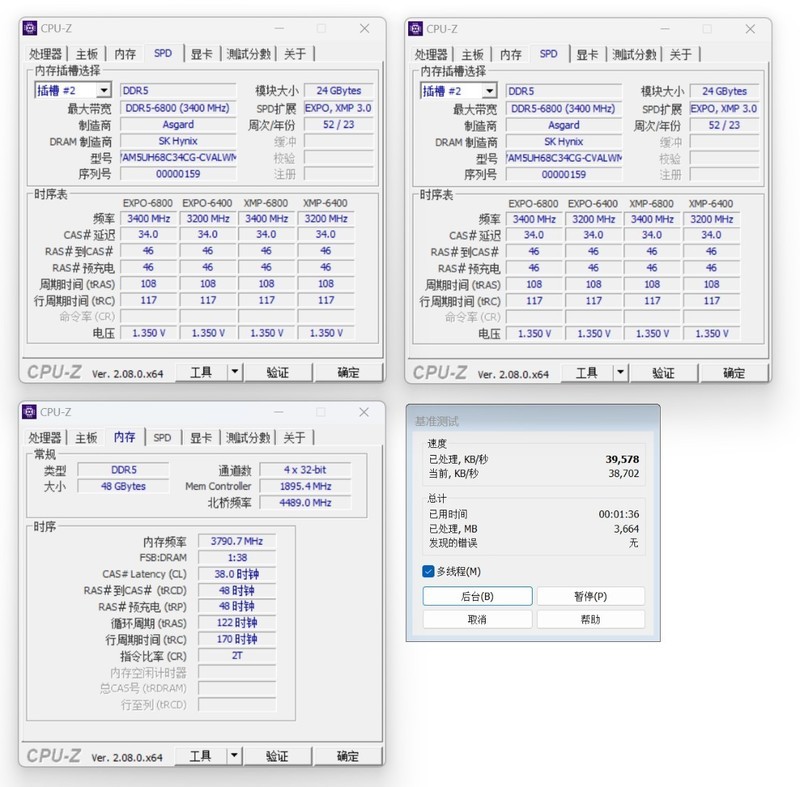Switch to the 测试分数 tab in the second window

coord(633,54)
